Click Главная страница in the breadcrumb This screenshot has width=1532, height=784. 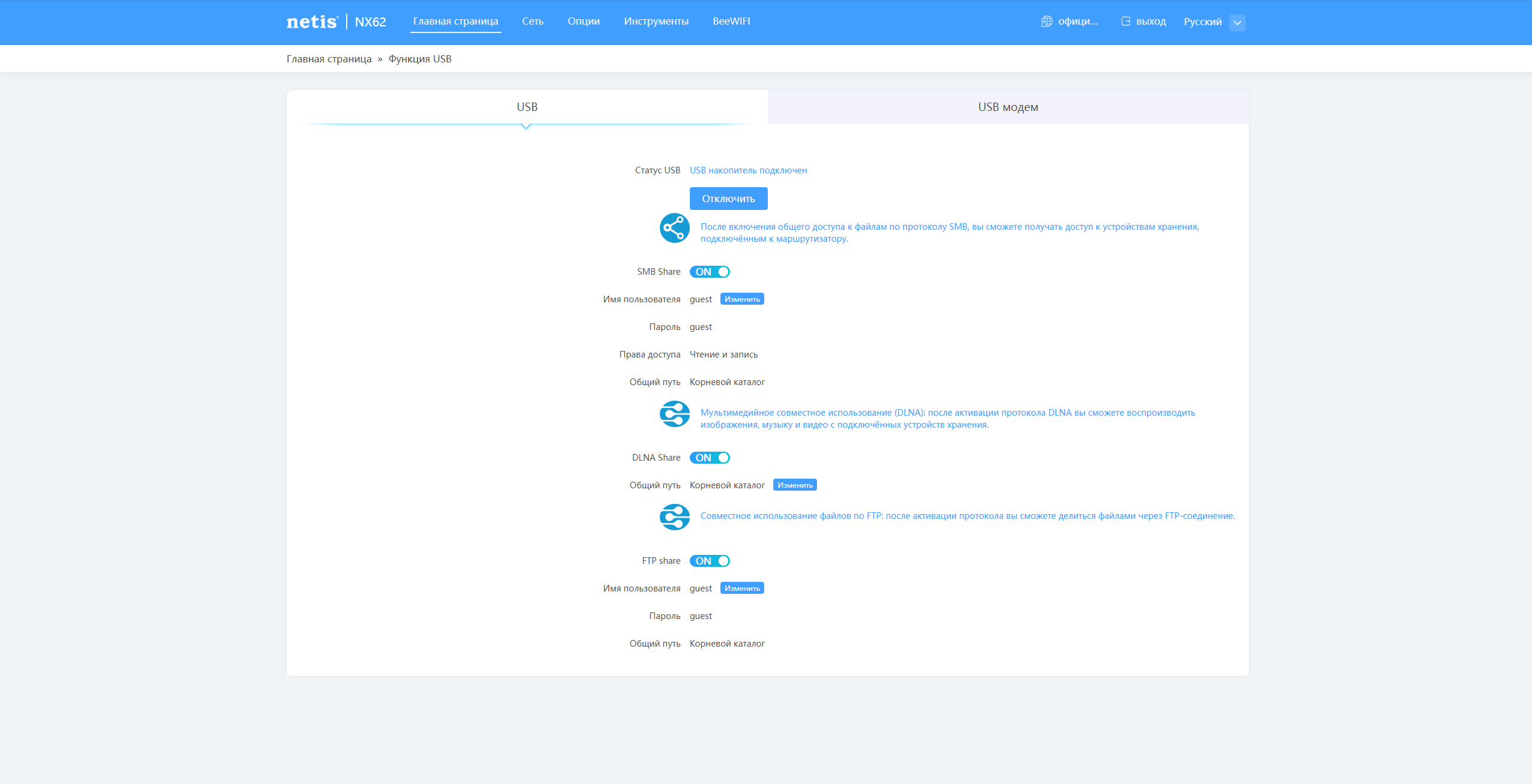click(329, 59)
